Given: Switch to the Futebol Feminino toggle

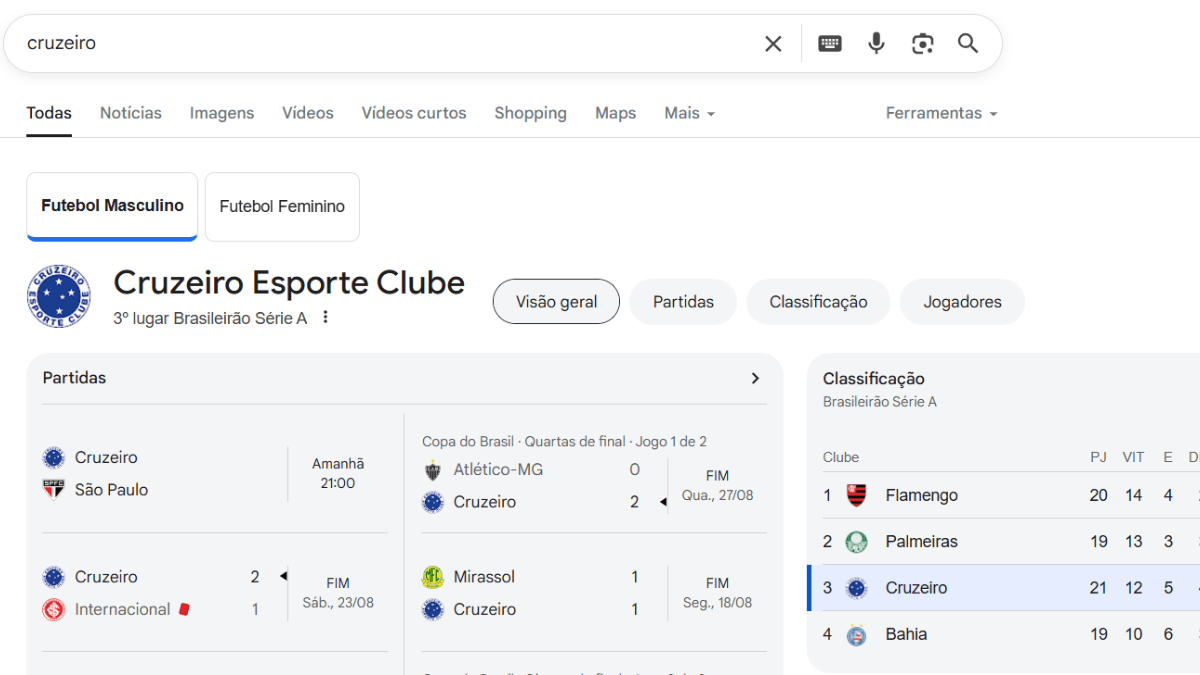Looking at the screenshot, I should (282, 207).
